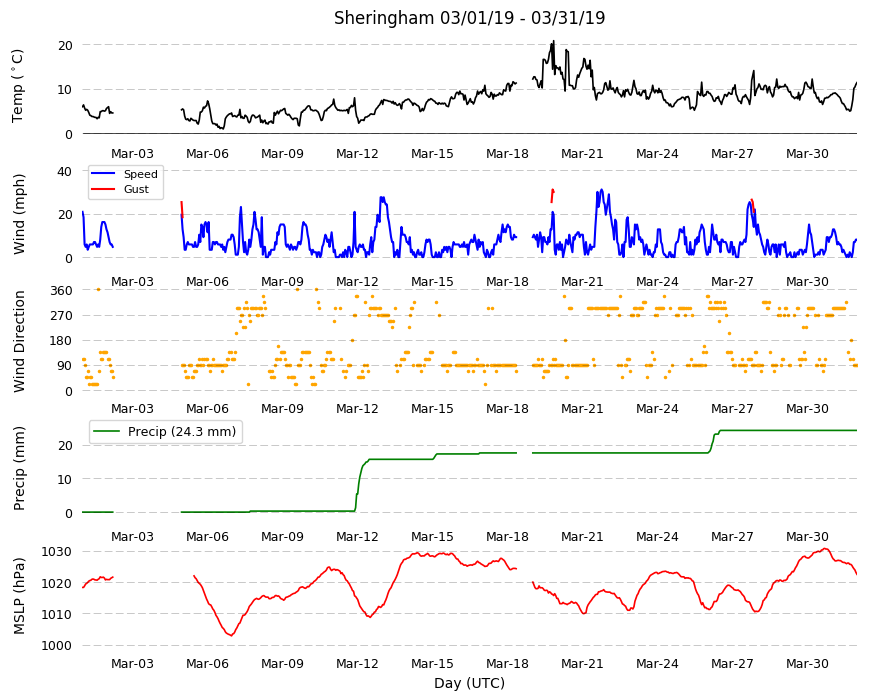
Task: Click the Precip (24.3 mm) legend label
Action: tap(181, 432)
